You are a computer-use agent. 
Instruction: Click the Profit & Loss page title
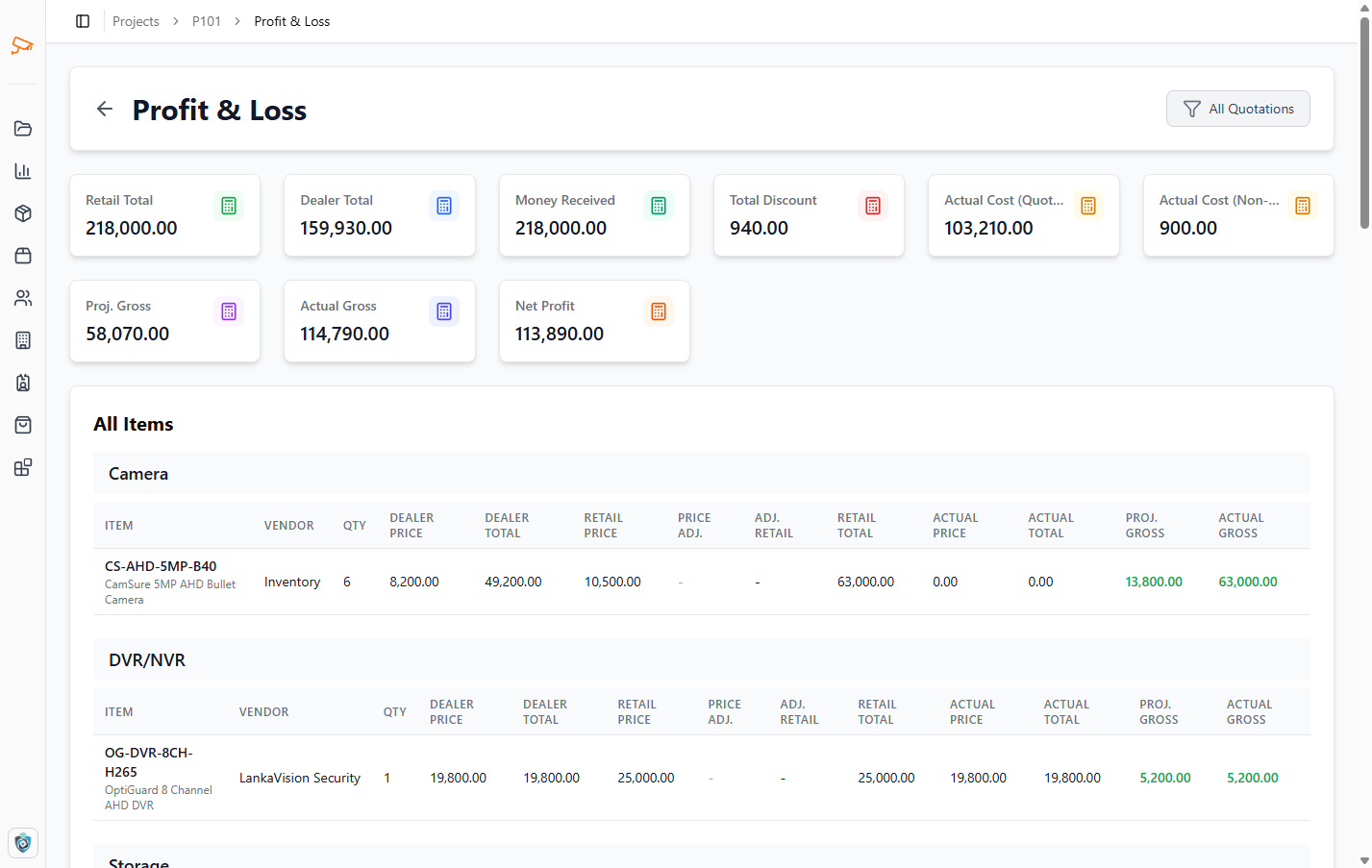219,110
